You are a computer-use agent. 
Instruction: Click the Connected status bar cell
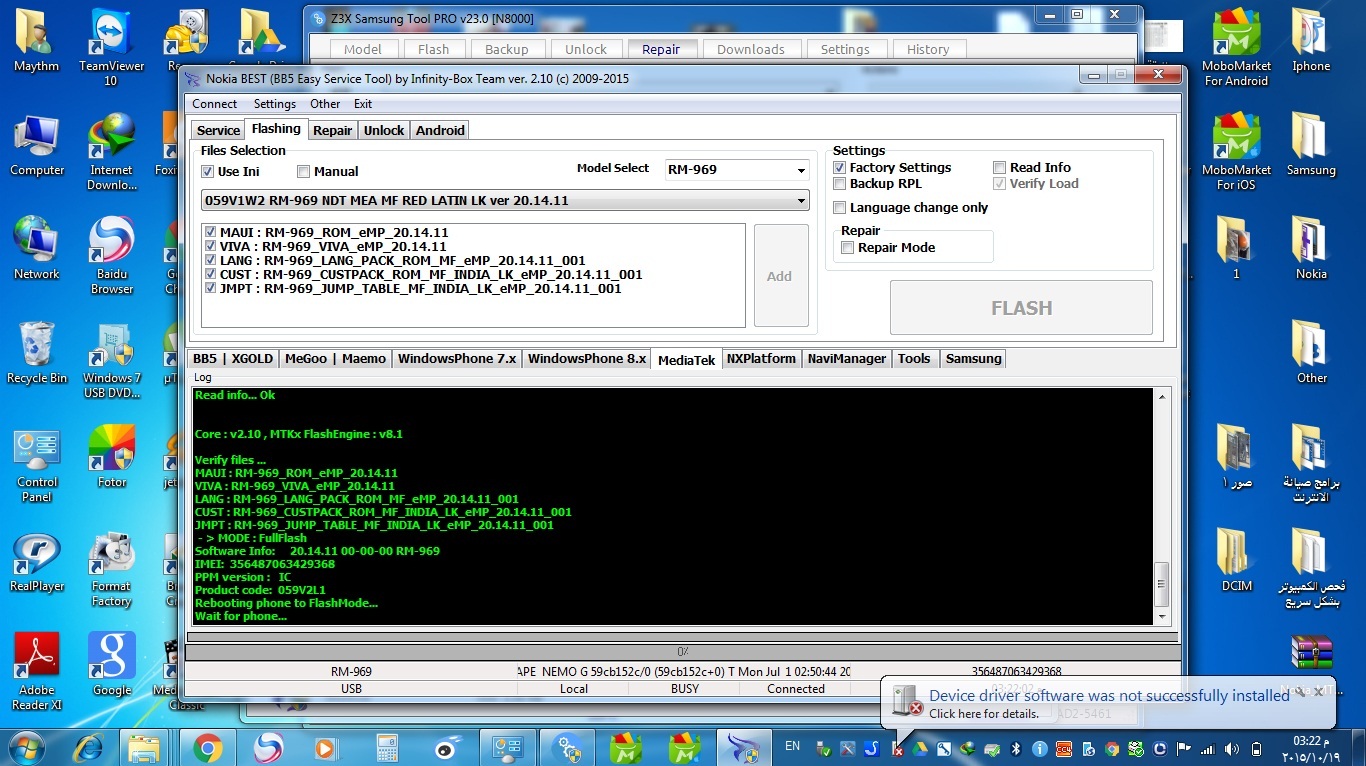click(x=796, y=689)
